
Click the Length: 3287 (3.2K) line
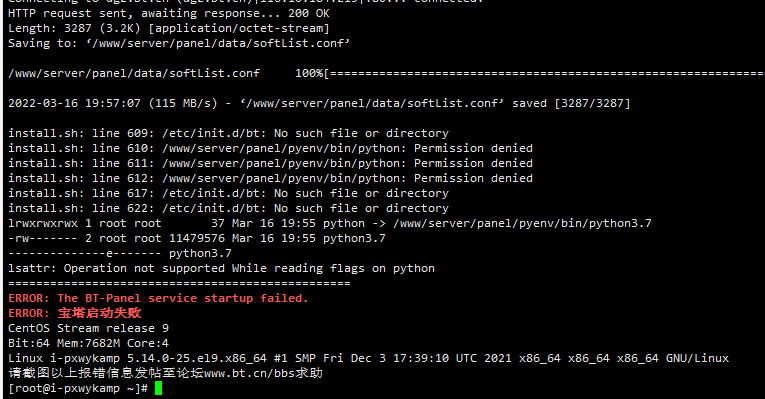(169, 28)
